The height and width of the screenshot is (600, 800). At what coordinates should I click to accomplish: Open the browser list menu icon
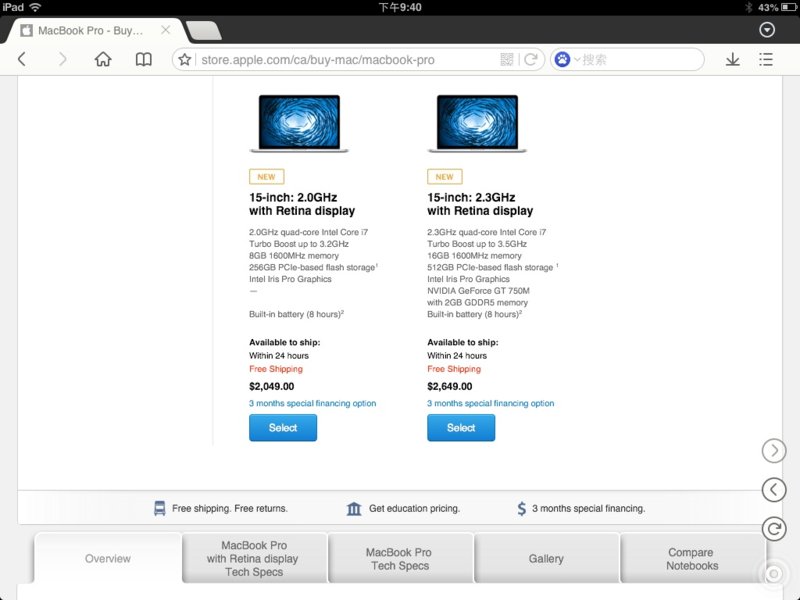766,60
